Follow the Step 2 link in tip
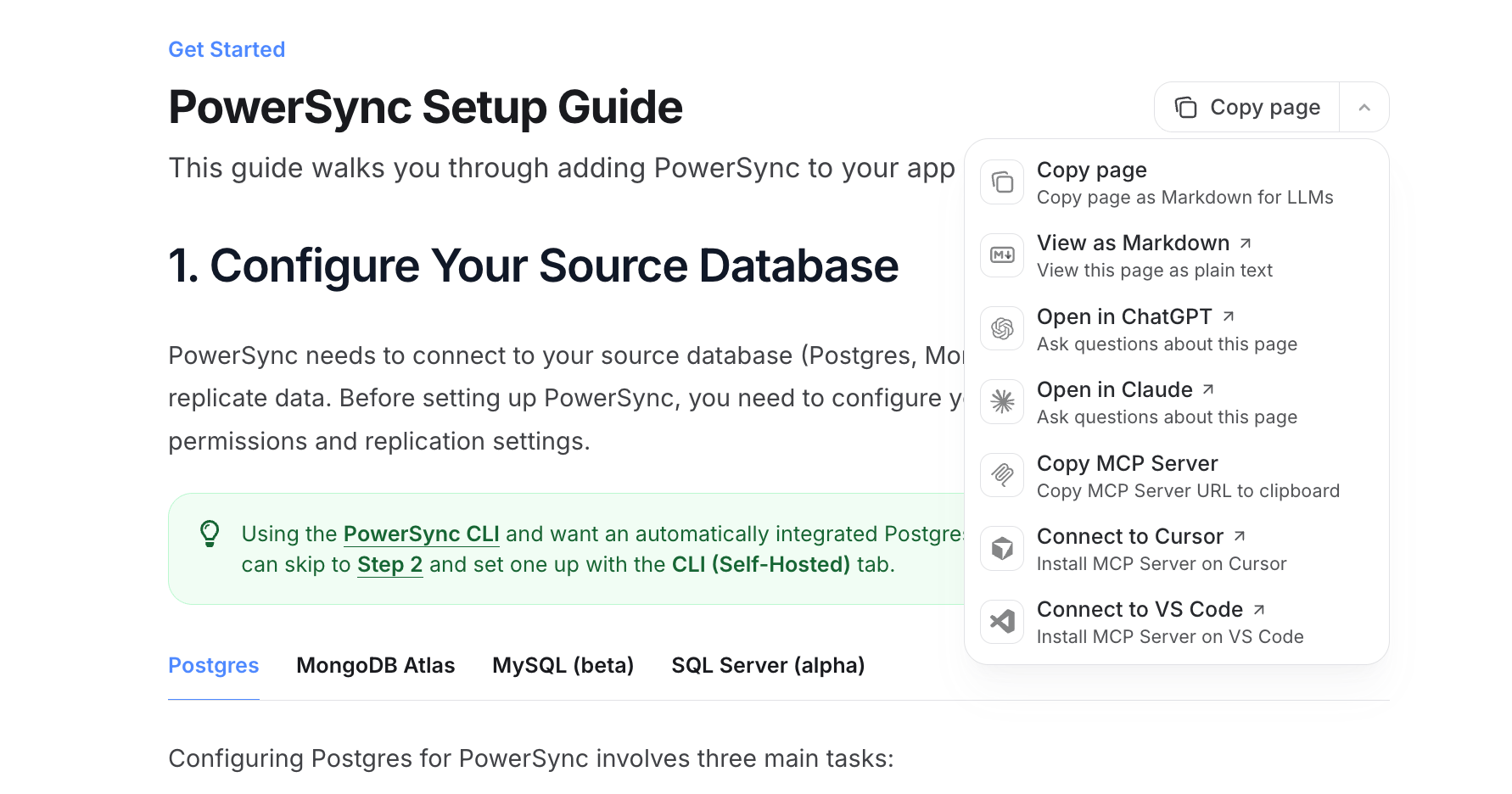This screenshot has width=1512, height=794. coord(389,565)
